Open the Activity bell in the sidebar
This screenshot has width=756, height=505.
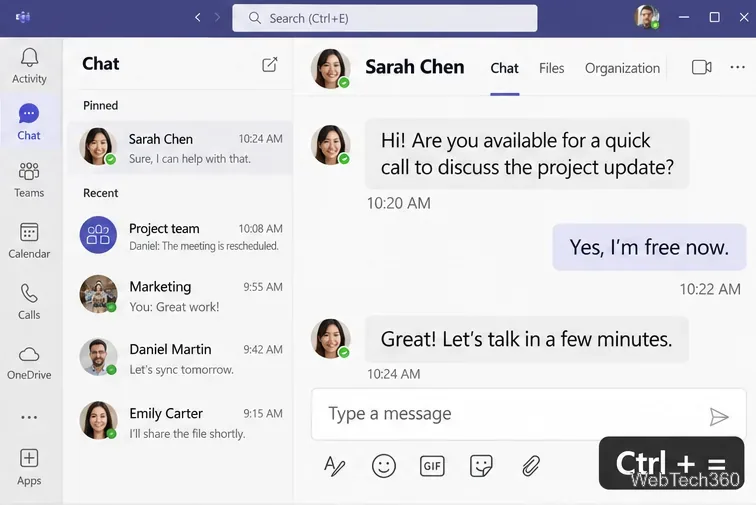coord(29,66)
